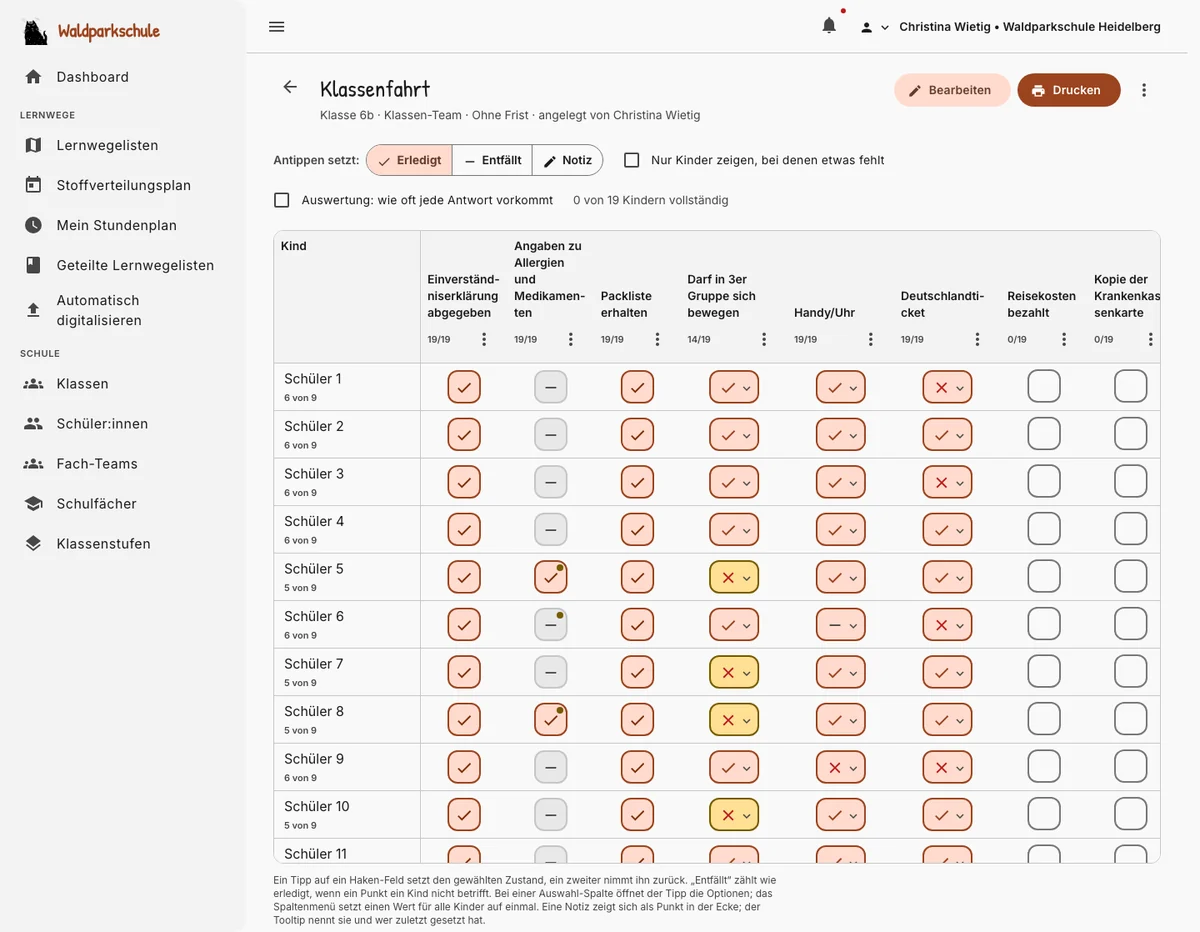Viewport: 1200px width, 932px height.
Task: Open the user account menu icon
Action: coord(874,27)
